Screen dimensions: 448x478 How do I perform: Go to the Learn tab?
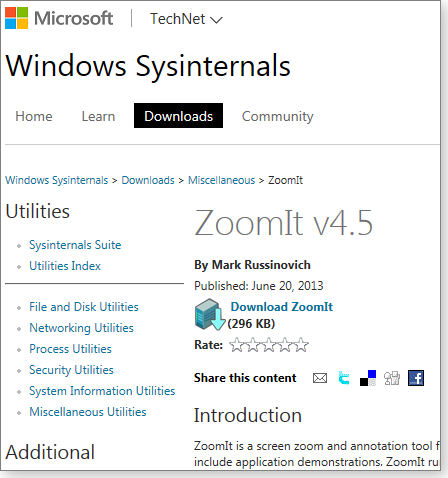pos(98,116)
